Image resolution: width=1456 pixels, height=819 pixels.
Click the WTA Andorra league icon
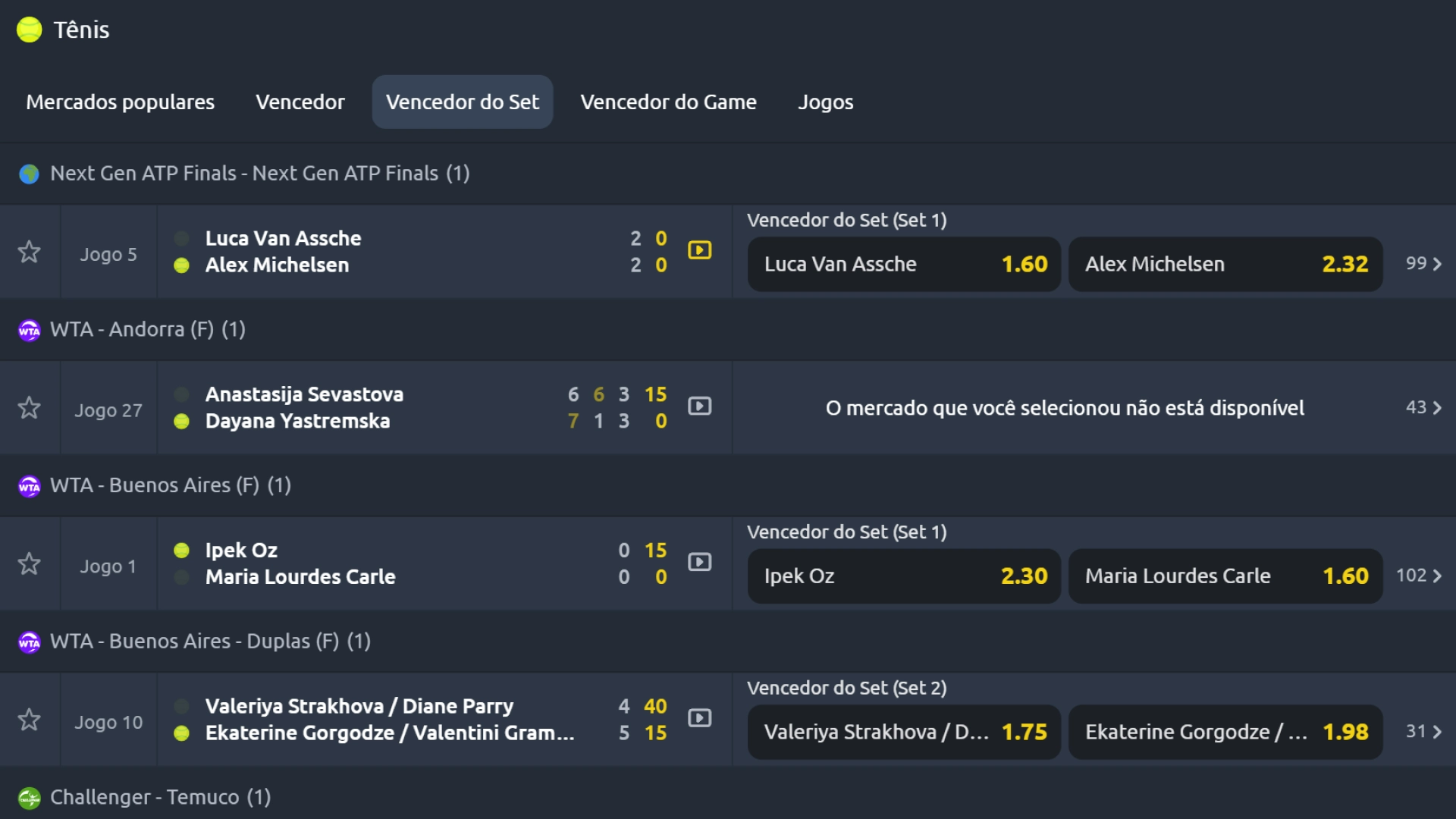(29, 330)
